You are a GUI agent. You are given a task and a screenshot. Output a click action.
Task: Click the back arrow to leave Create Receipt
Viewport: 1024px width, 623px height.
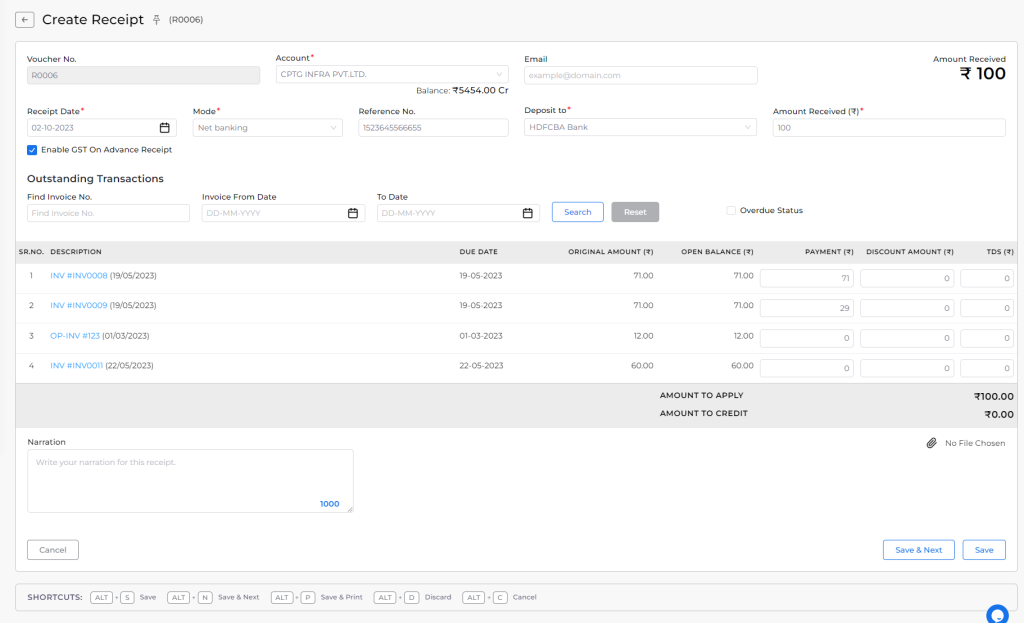[23, 18]
